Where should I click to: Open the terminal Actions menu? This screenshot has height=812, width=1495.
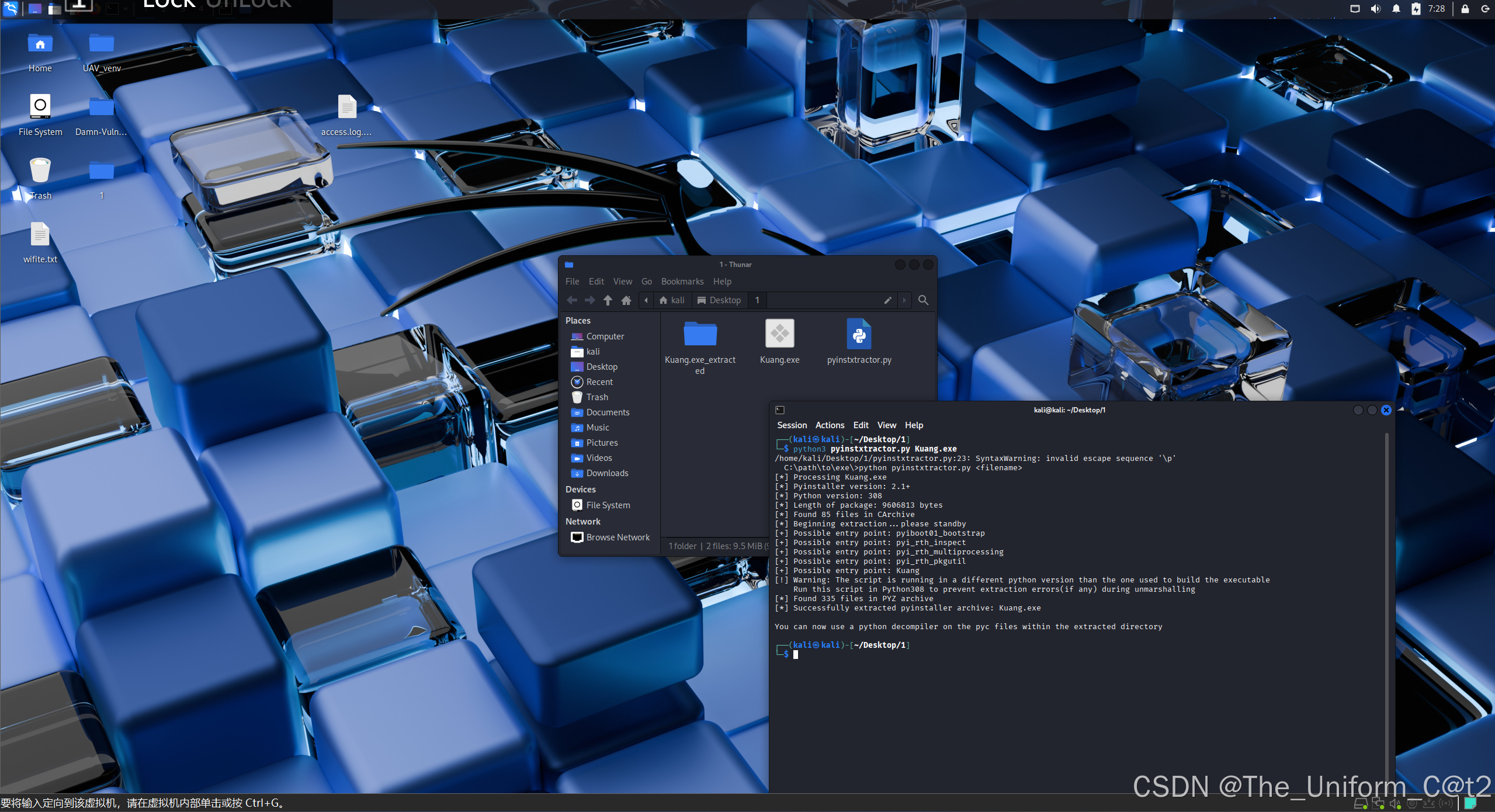[830, 425]
